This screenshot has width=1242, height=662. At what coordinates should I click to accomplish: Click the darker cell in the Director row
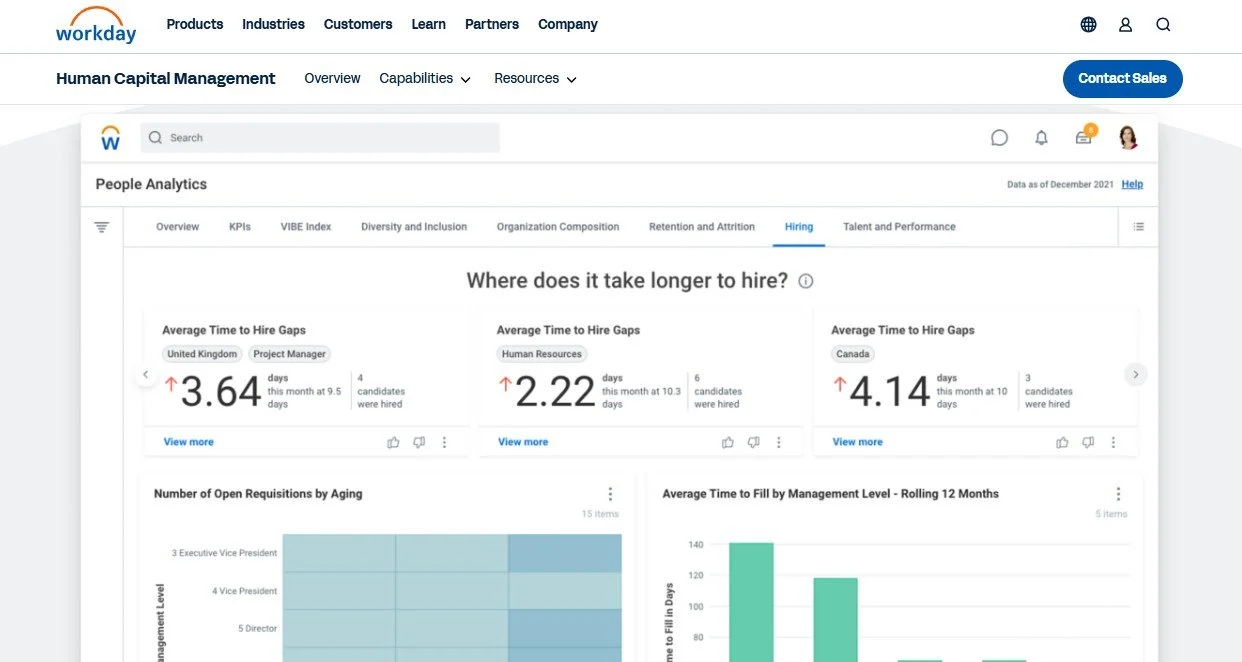pyautogui.click(x=565, y=629)
